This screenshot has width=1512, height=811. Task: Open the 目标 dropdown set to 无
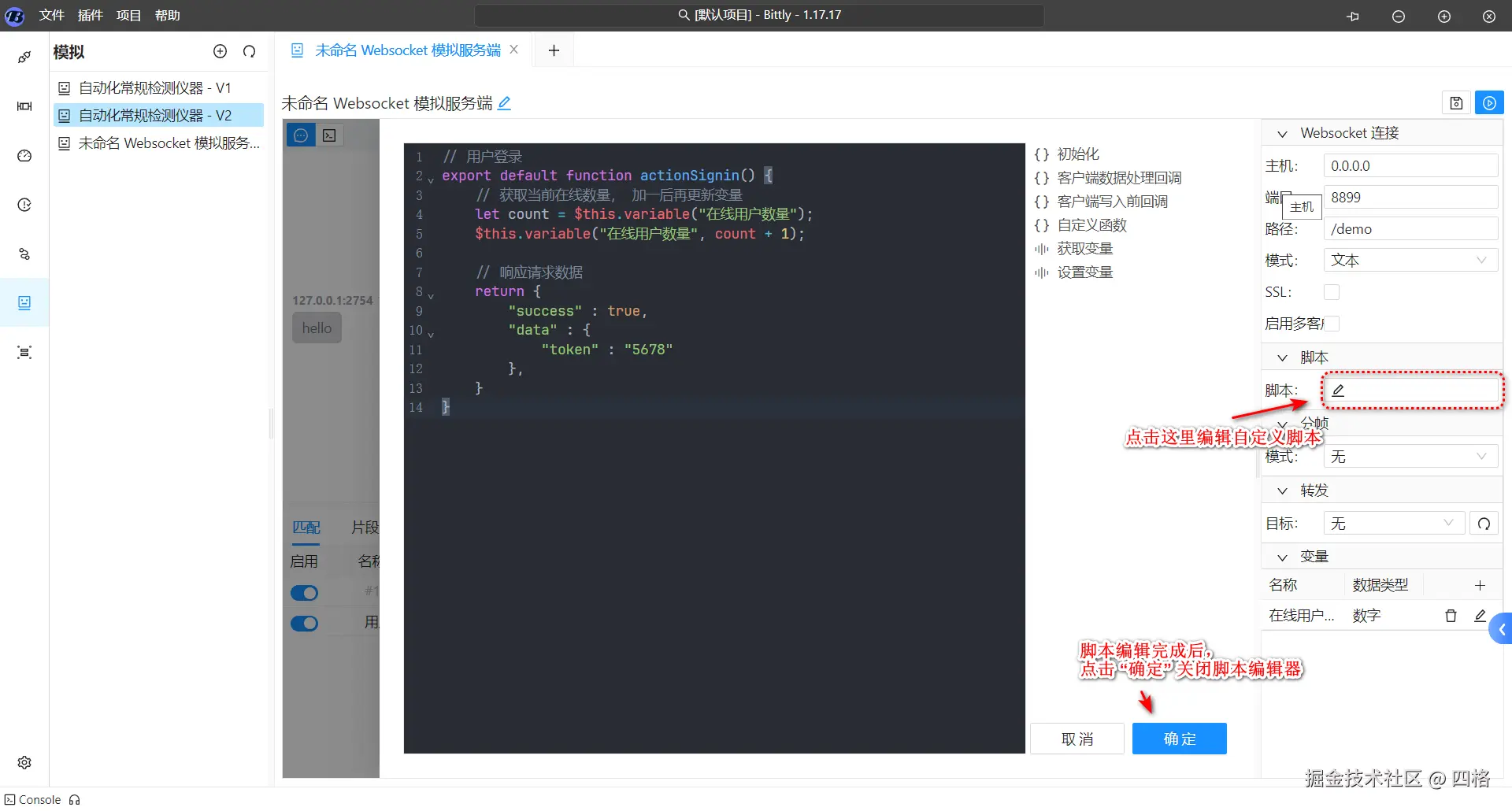tap(1394, 524)
